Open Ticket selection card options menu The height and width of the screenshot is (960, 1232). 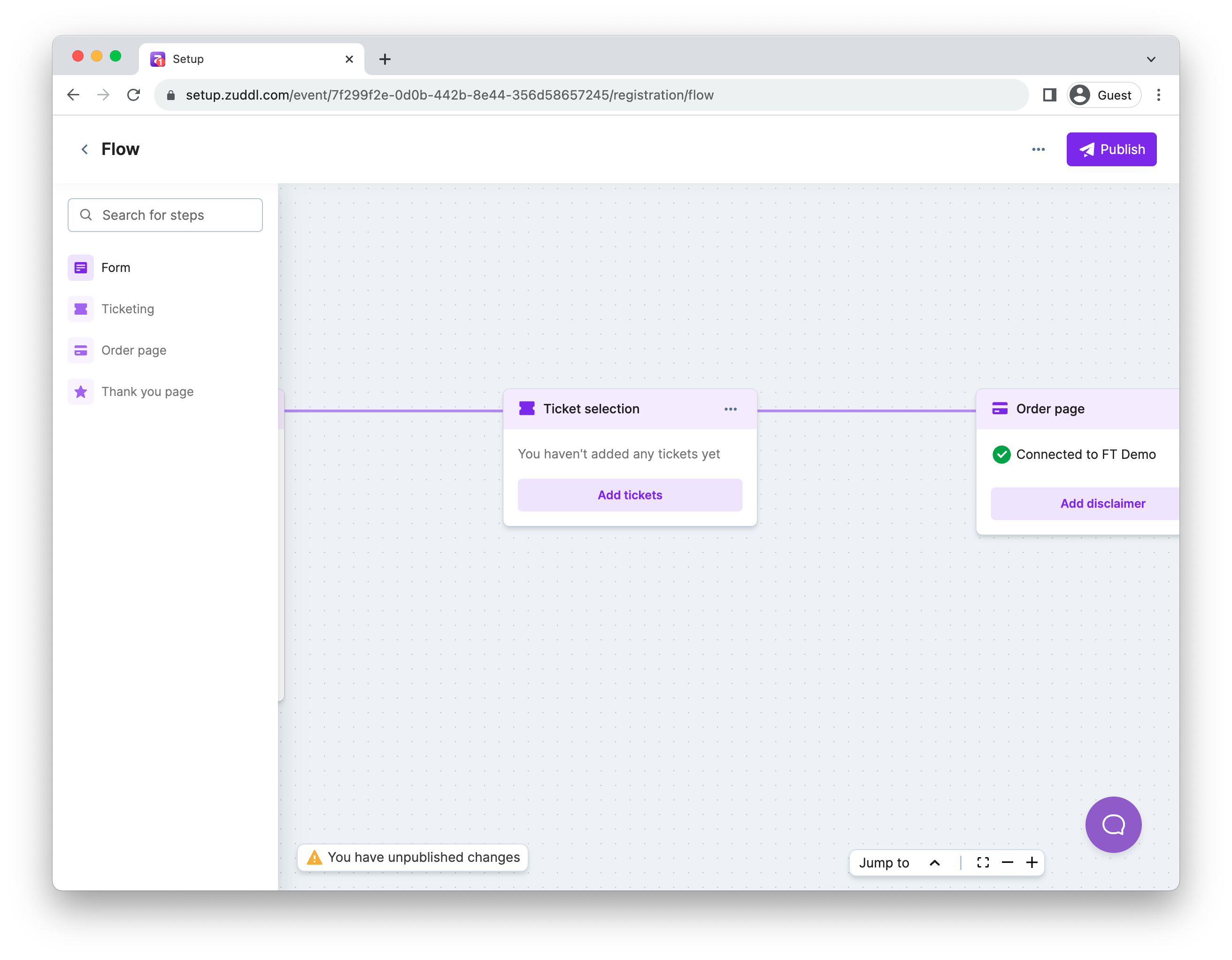coord(731,409)
